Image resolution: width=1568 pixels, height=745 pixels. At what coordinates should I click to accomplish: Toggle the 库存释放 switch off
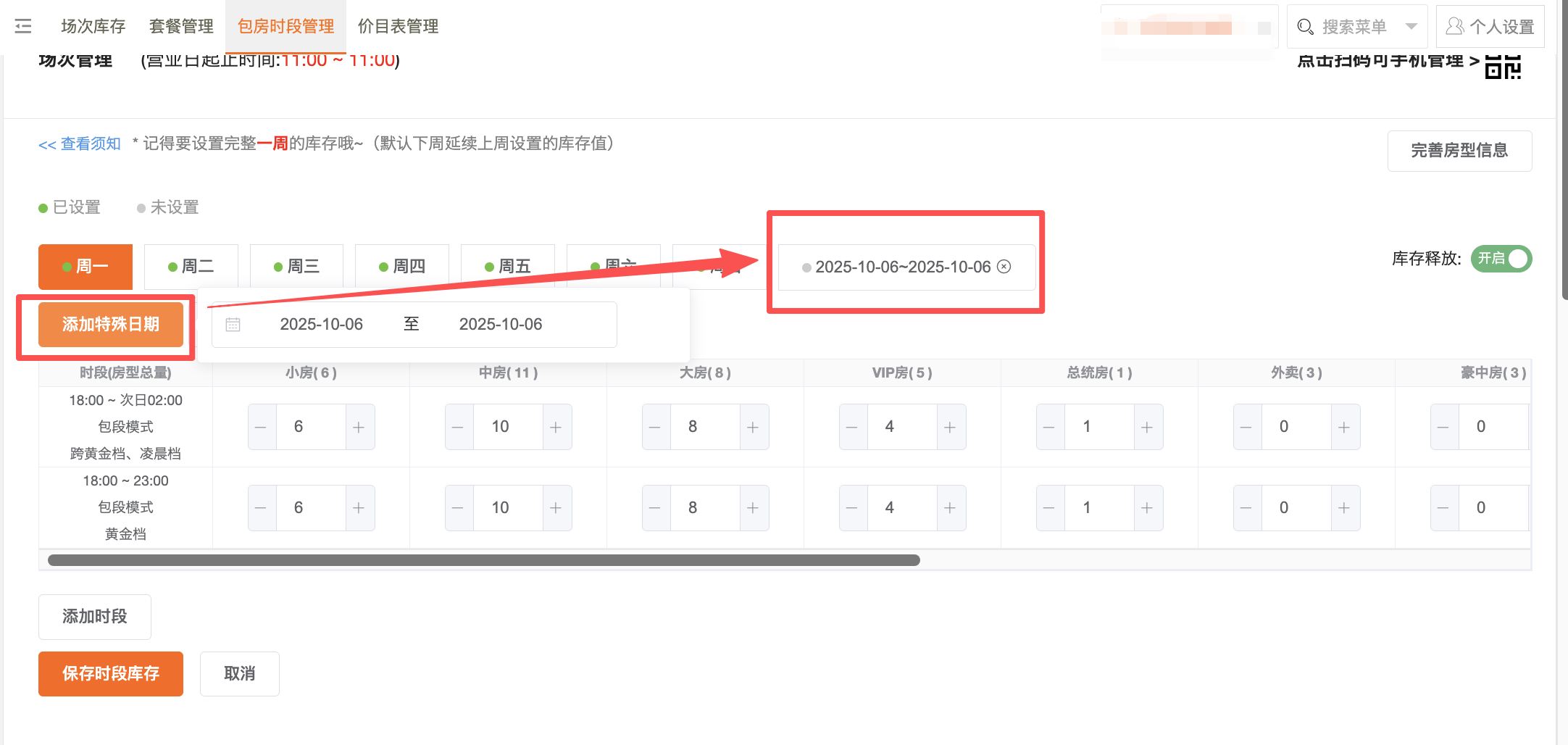click(x=1501, y=259)
